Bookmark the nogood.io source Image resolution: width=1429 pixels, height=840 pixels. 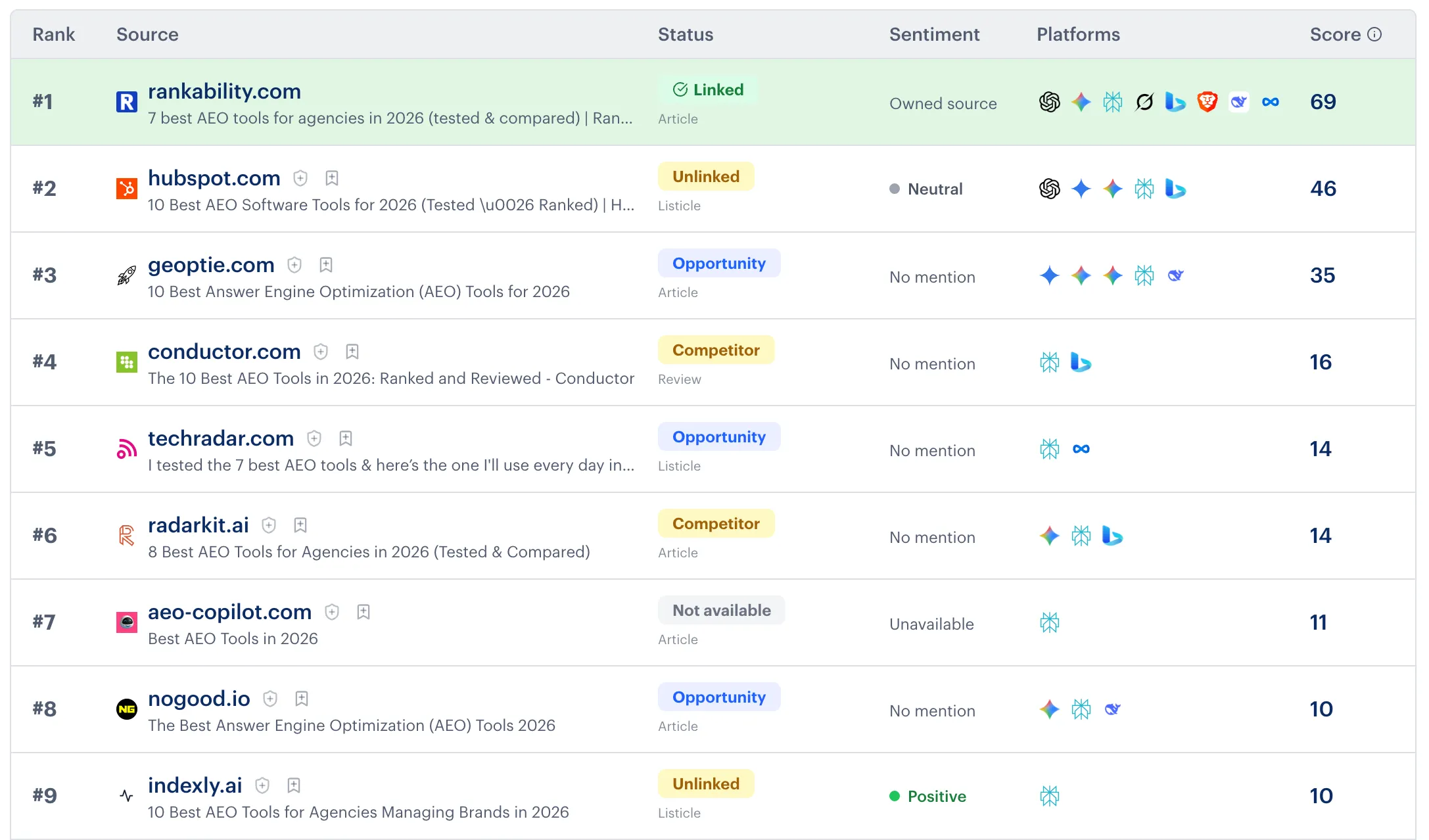tap(302, 699)
